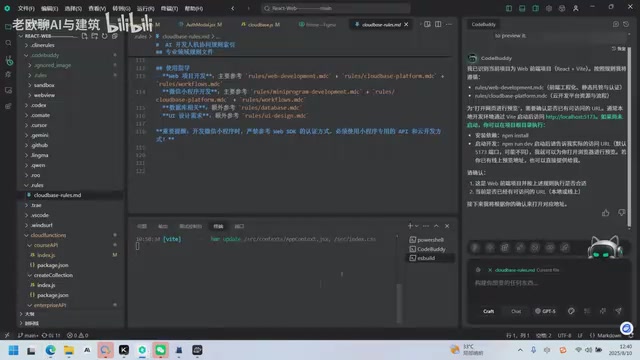Open settings gear icon in title bar

click(549, 8)
